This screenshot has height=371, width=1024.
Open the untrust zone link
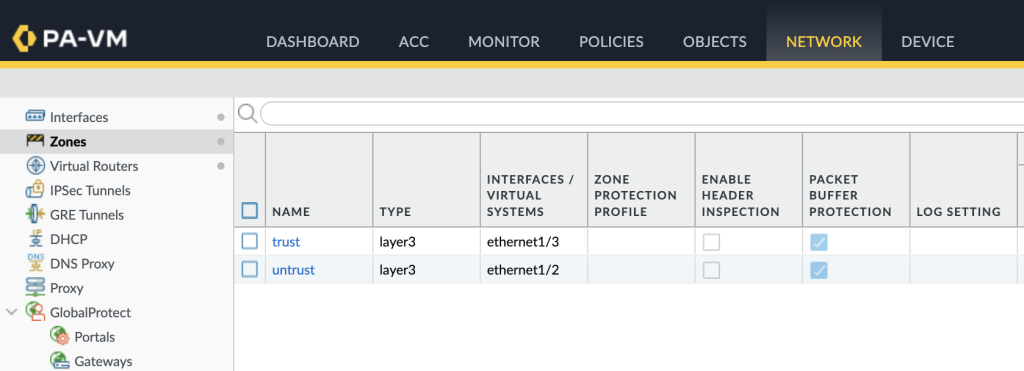(x=293, y=270)
